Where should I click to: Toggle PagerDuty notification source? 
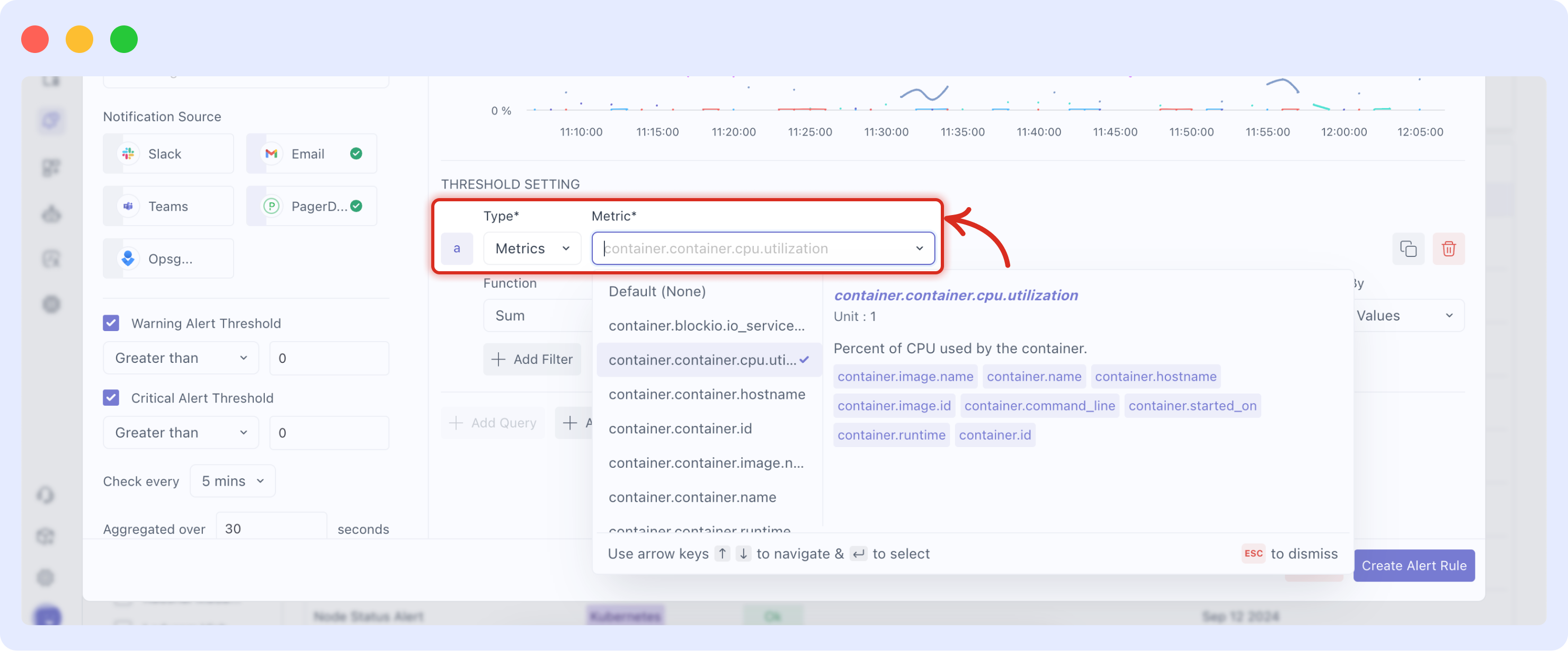click(311, 206)
